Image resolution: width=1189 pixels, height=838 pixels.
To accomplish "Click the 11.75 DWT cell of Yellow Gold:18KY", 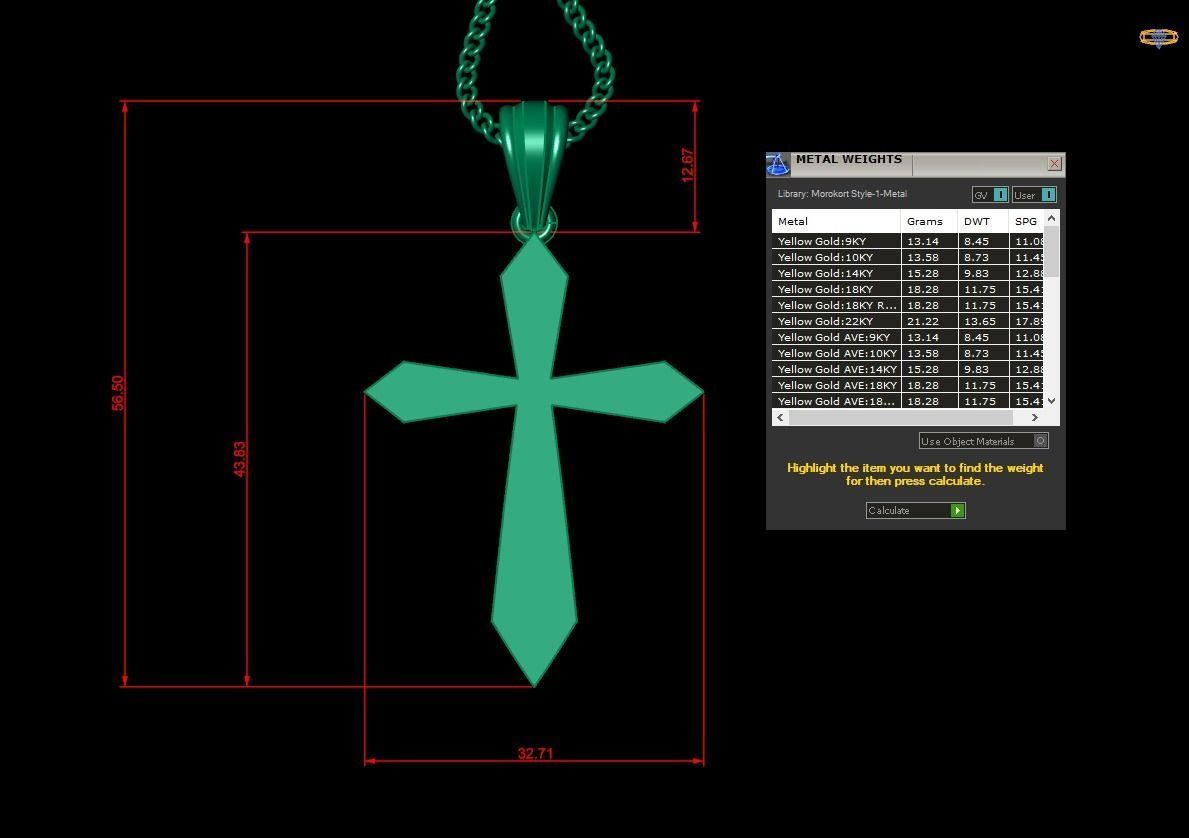I will (983, 289).
